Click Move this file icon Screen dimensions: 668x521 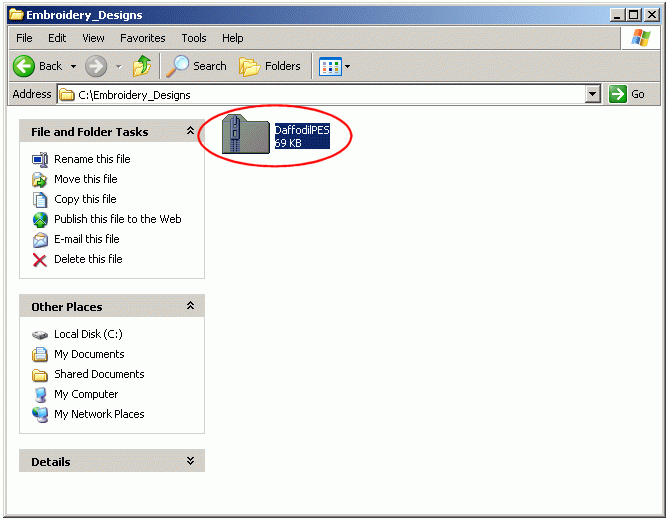(x=40, y=179)
